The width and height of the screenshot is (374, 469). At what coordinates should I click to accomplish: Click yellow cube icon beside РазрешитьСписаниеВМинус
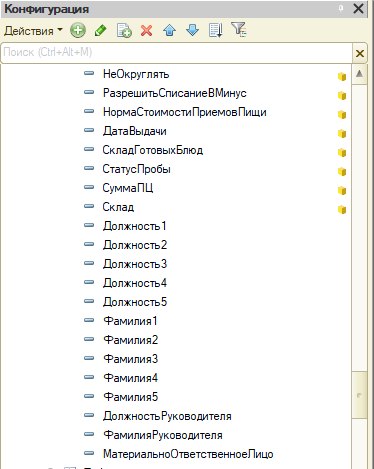[342, 95]
